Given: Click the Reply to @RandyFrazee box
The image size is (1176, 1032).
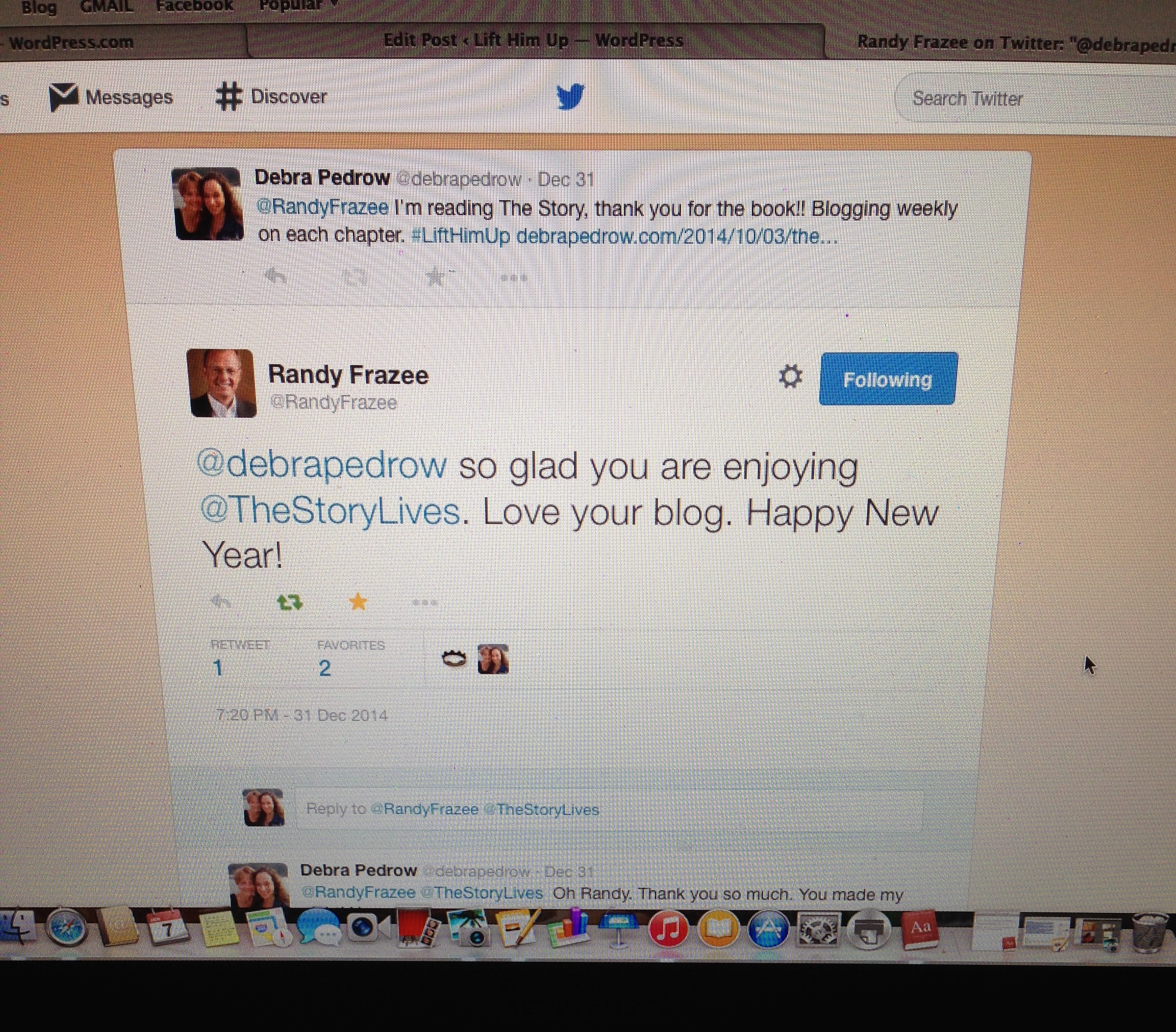Looking at the screenshot, I should [x=609, y=808].
